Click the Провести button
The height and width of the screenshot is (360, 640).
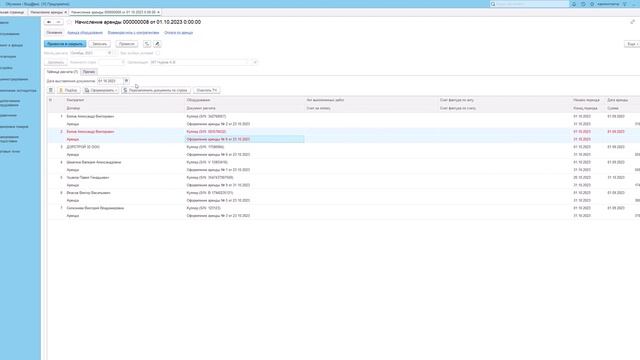coord(127,44)
